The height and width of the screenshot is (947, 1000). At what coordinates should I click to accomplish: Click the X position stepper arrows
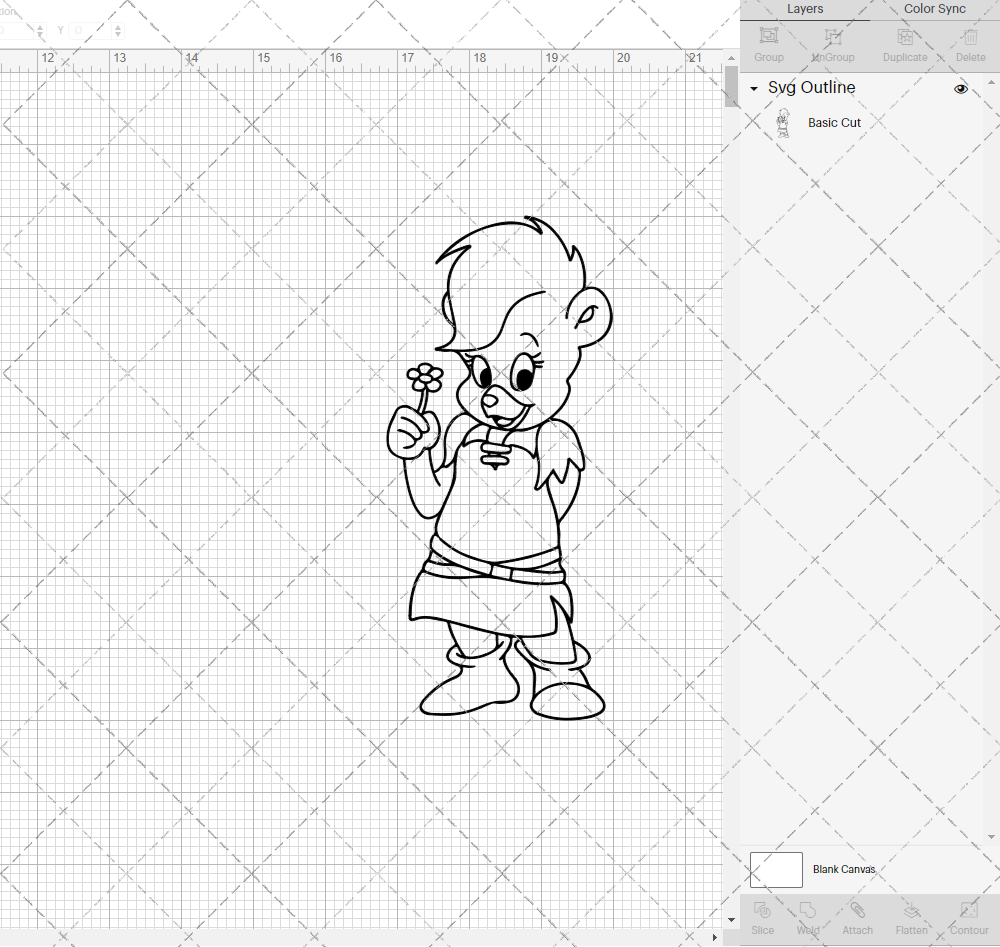coord(40,31)
